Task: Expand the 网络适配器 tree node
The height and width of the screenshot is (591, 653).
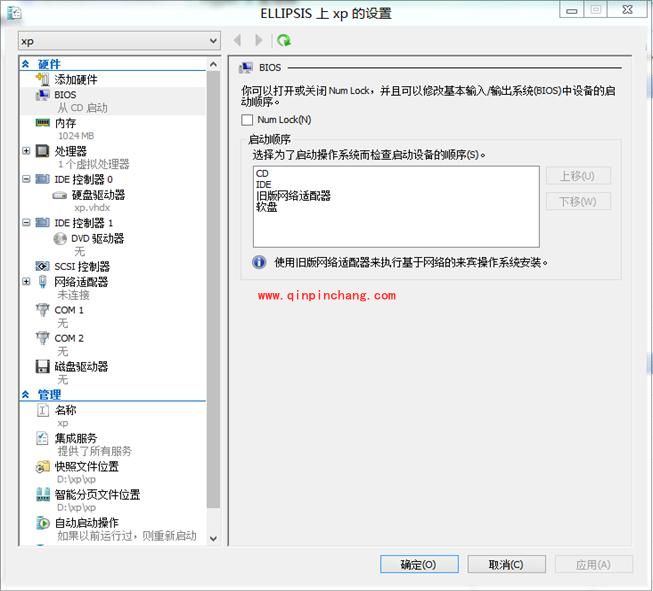Action: coord(26,282)
